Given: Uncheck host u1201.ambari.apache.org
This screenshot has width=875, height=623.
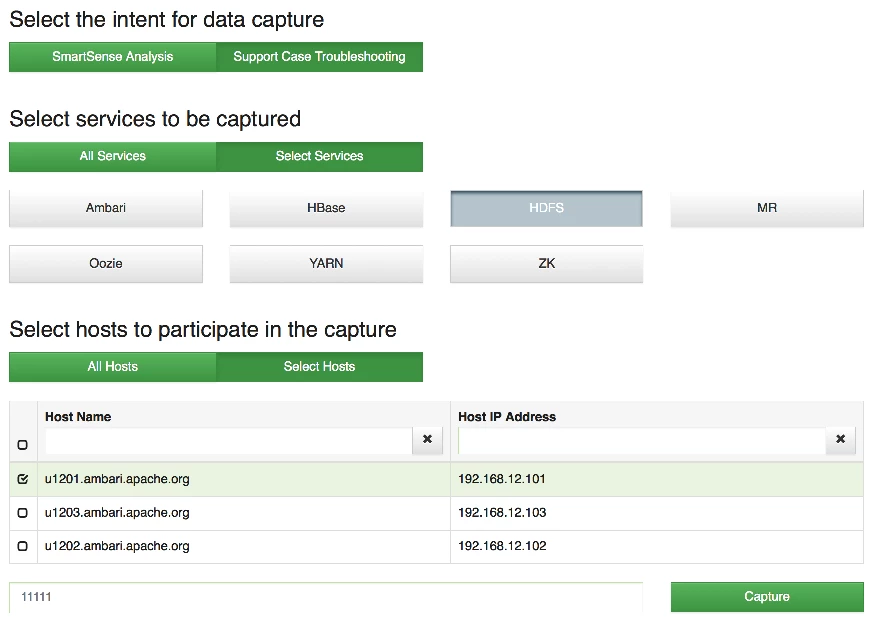Looking at the screenshot, I should [x=23, y=479].
